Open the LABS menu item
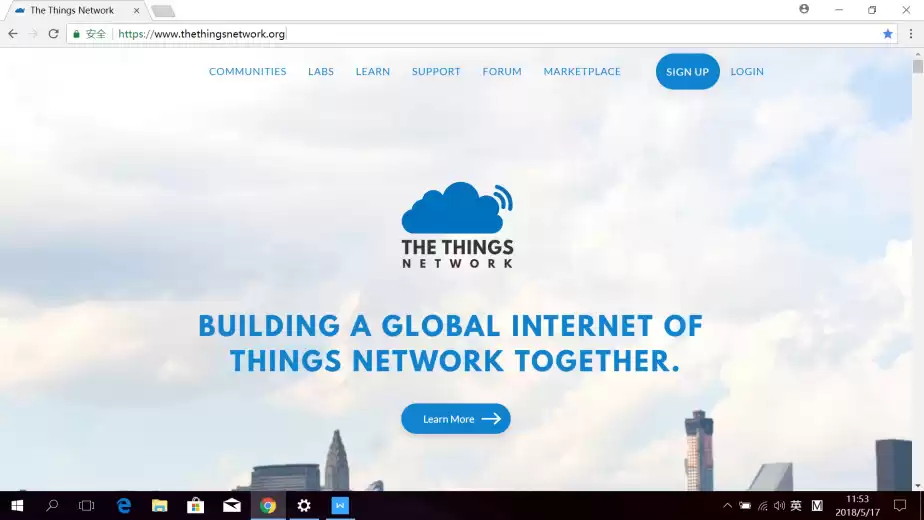924x520 pixels. [321, 71]
